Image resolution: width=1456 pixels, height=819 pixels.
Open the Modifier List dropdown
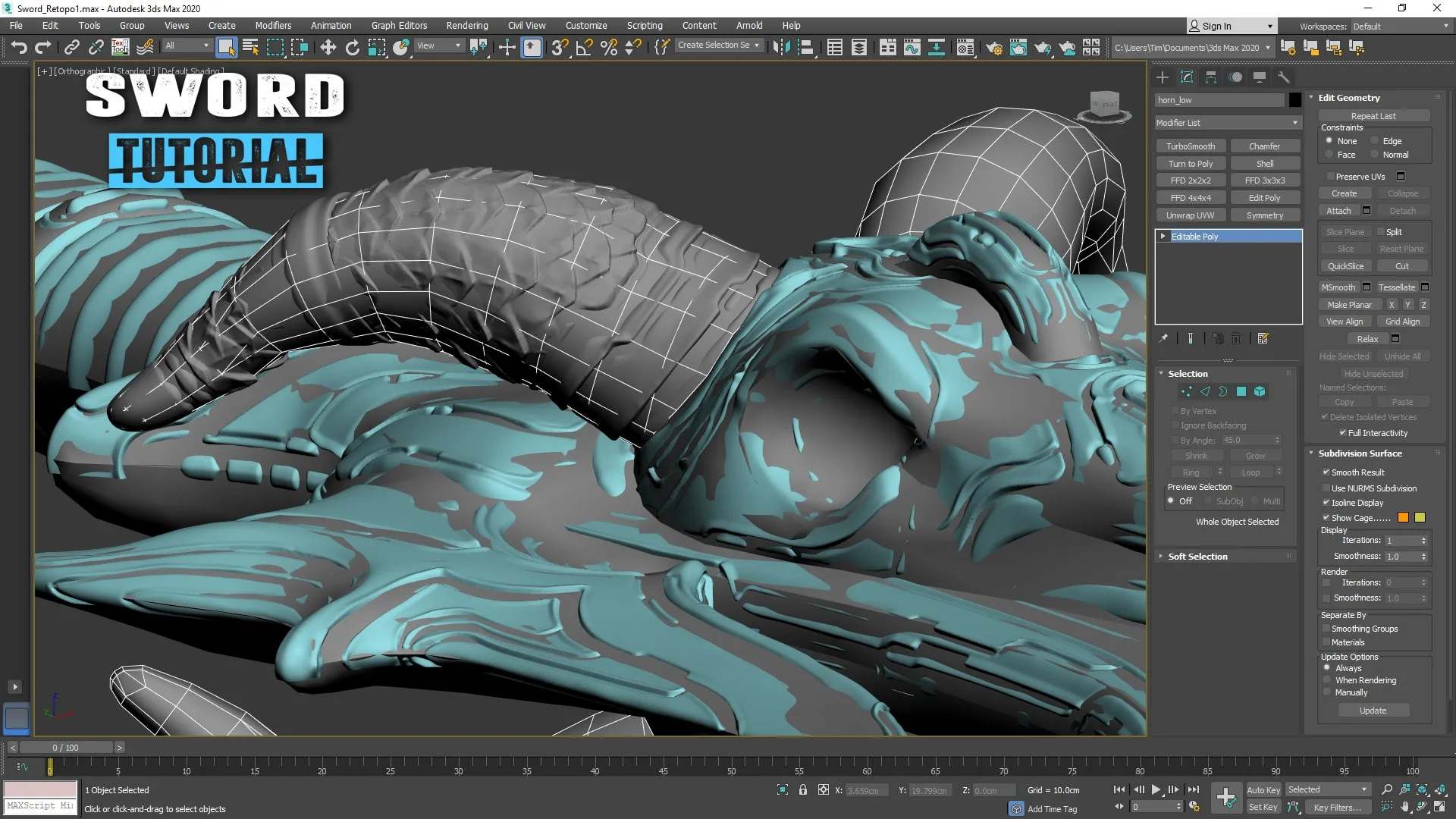[x=1227, y=123]
